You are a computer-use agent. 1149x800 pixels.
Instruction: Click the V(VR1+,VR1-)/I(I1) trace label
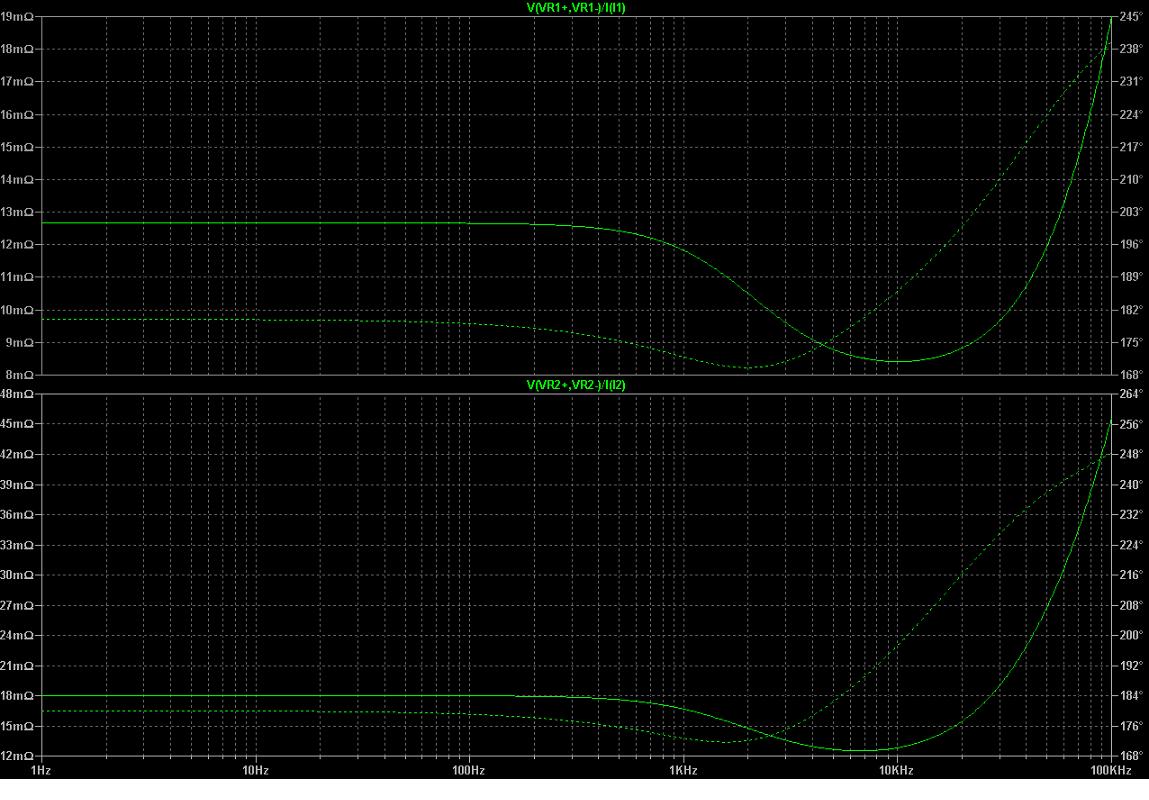pyautogui.click(x=576, y=8)
